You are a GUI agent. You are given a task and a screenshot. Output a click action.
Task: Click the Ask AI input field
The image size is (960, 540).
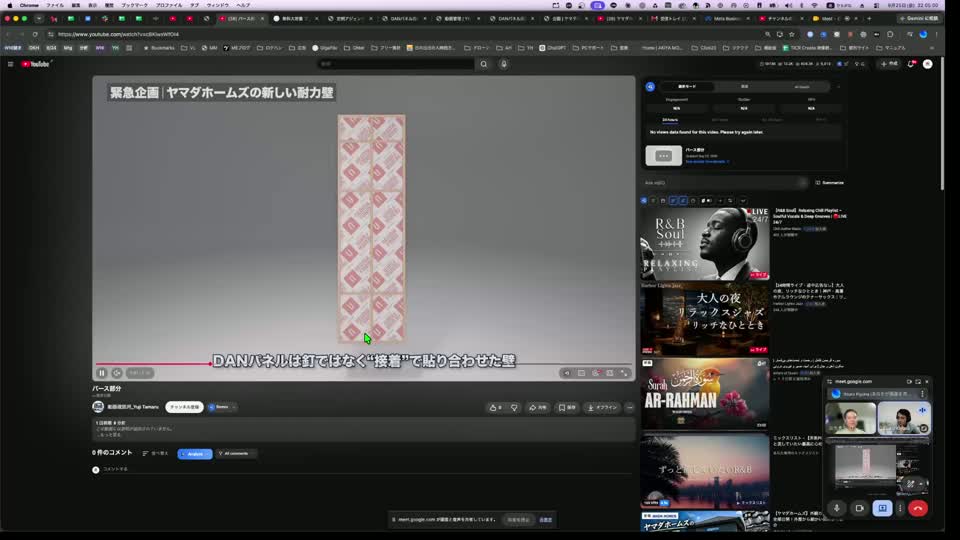[x=724, y=183]
